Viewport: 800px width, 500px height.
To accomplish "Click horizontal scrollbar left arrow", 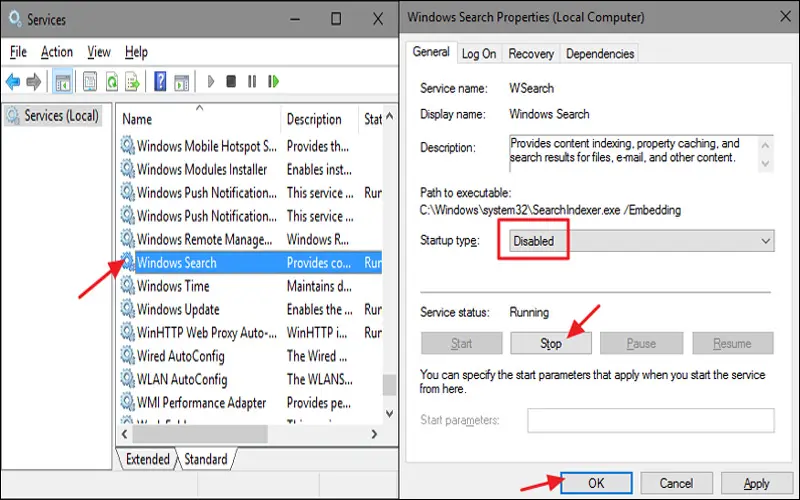I will (124, 434).
